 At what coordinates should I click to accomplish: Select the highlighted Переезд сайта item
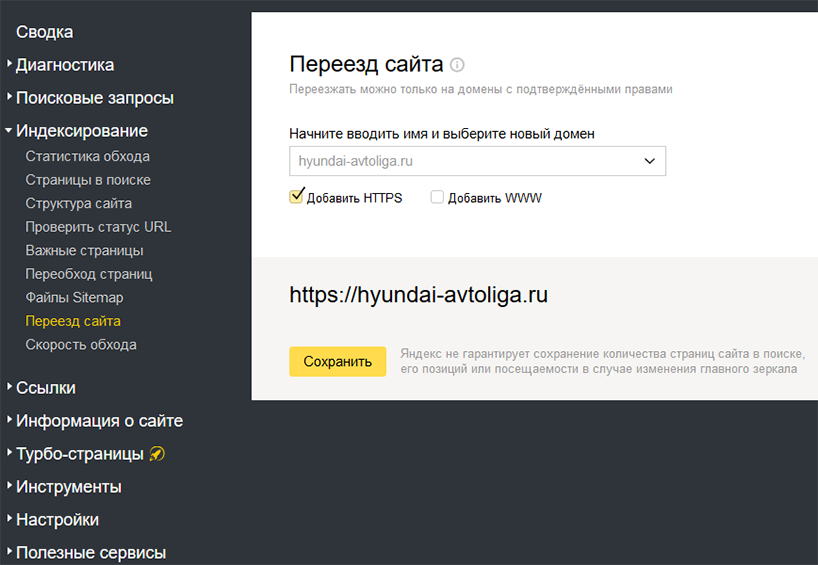coord(73,321)
